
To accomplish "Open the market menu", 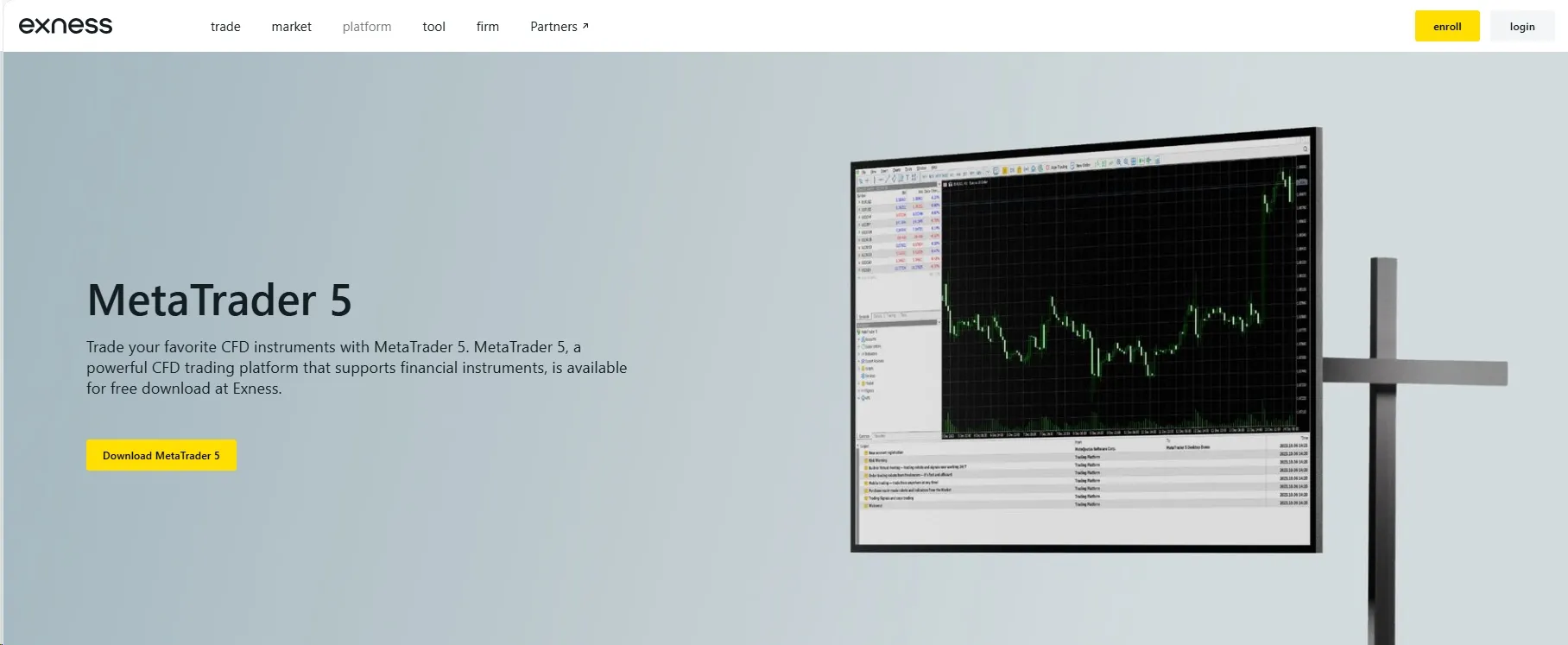I will pos(292,27).
